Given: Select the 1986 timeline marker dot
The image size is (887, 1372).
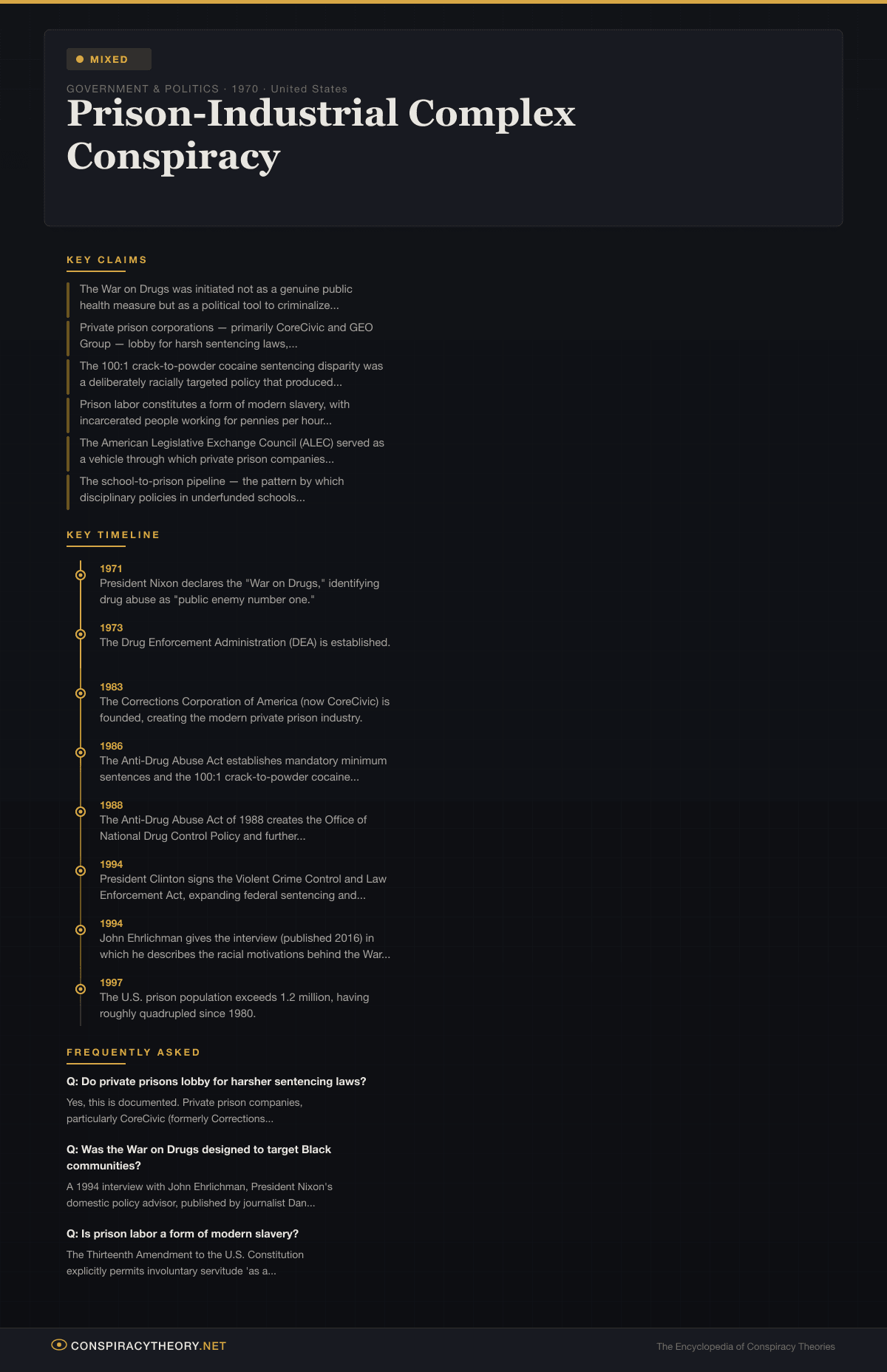Looking at the screenshot, I should point(81,753).
